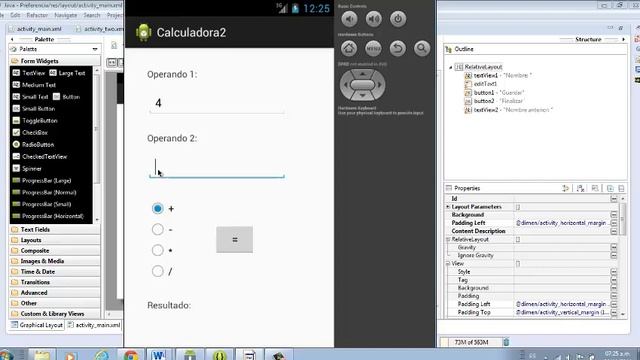640x360 pixels.
Task: Click the D-pad right arrow
Action: (x=380, y=85)
